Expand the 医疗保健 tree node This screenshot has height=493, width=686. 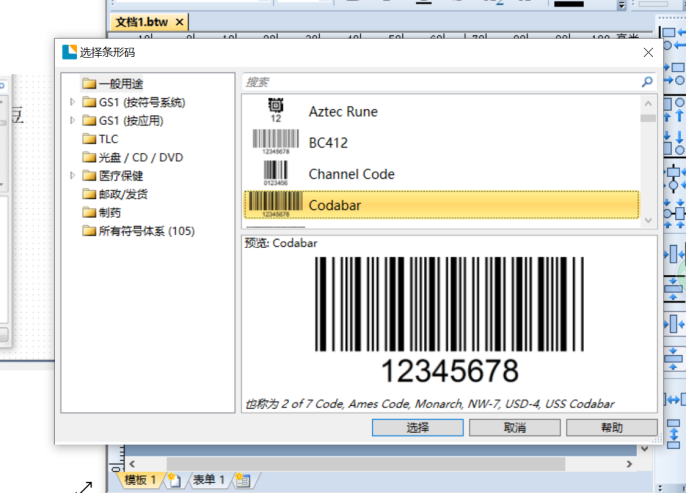click(72, 175)
